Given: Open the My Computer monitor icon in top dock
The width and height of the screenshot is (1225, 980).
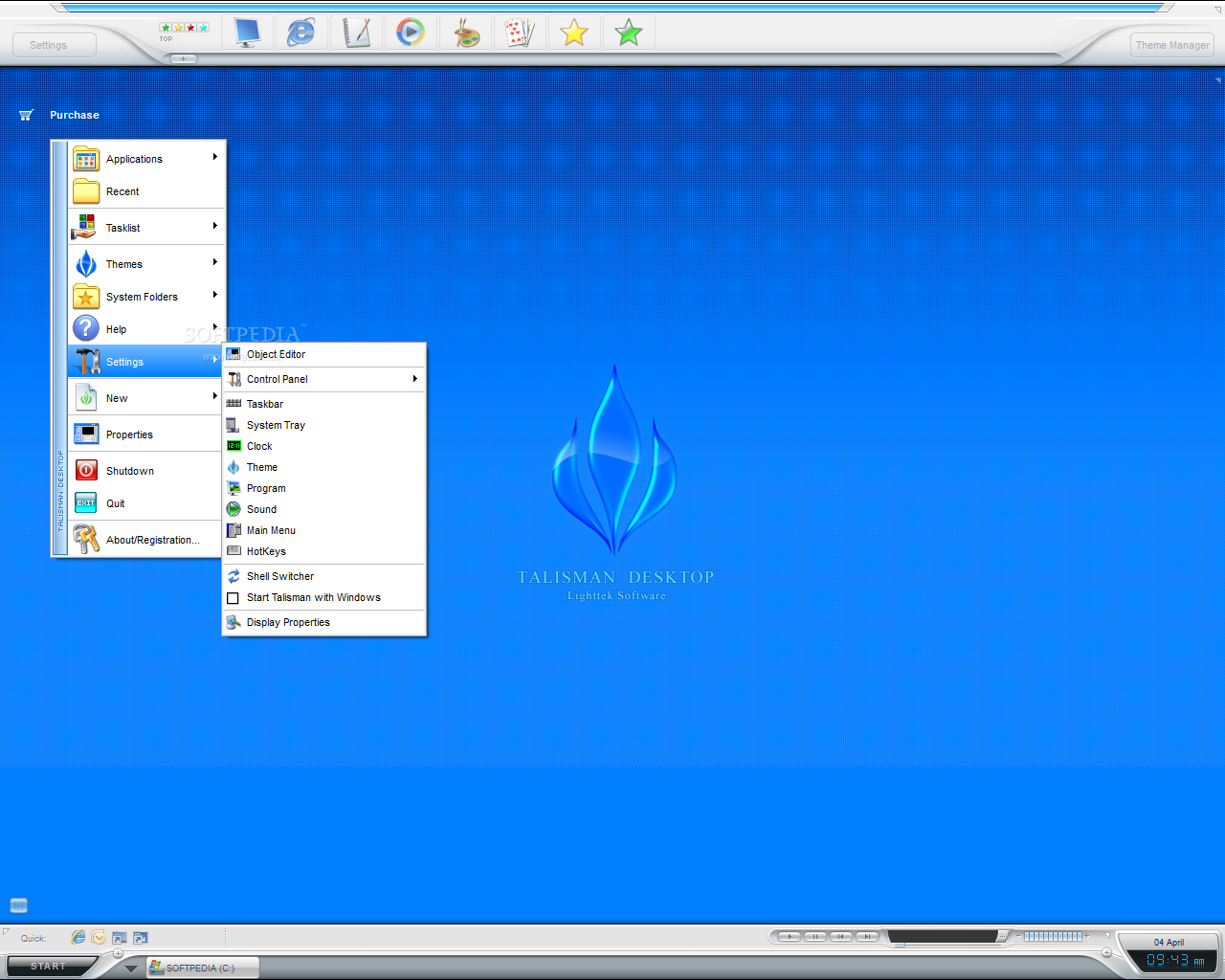Looking at the screenshot, I should point(248,33).
